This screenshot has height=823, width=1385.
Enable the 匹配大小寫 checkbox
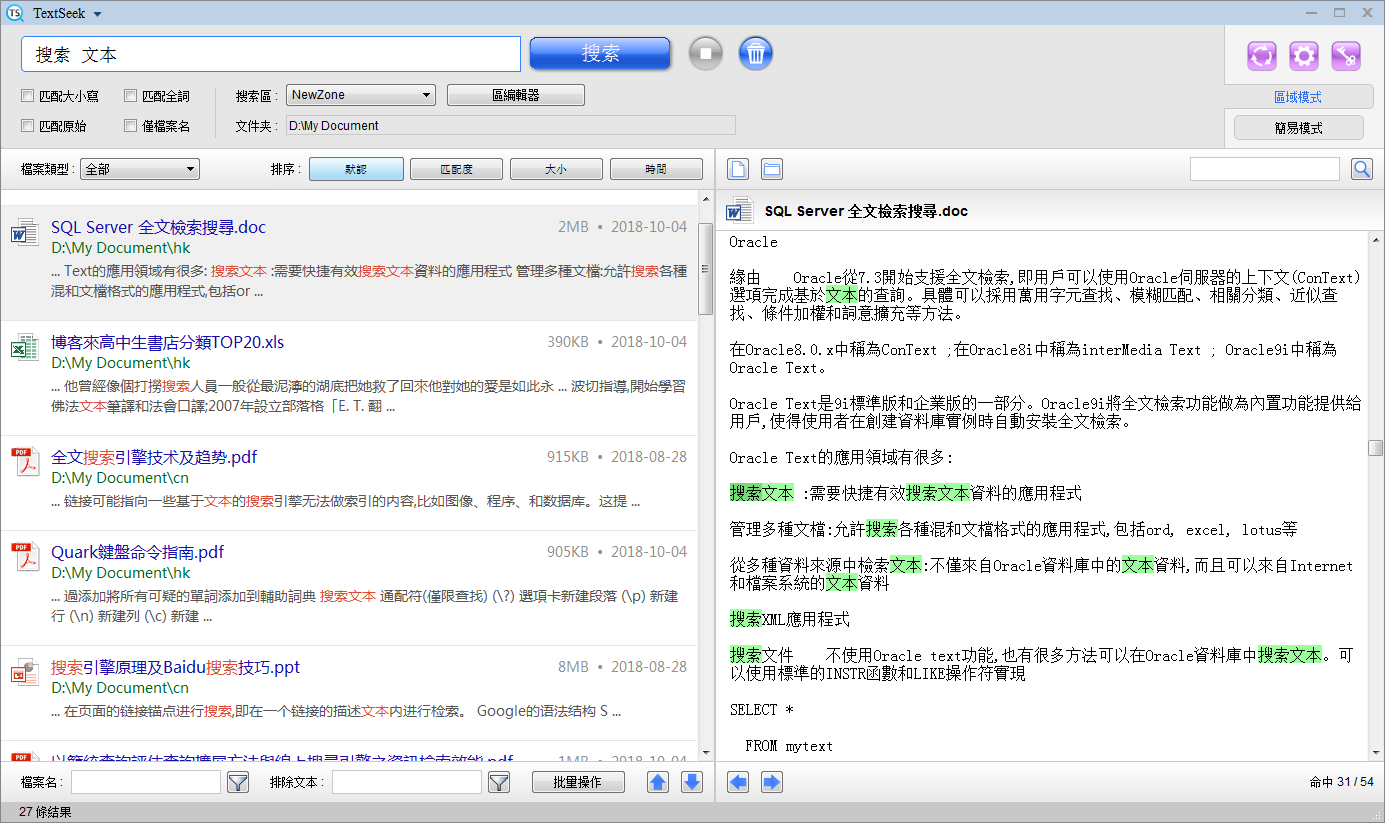coord(28,96)
